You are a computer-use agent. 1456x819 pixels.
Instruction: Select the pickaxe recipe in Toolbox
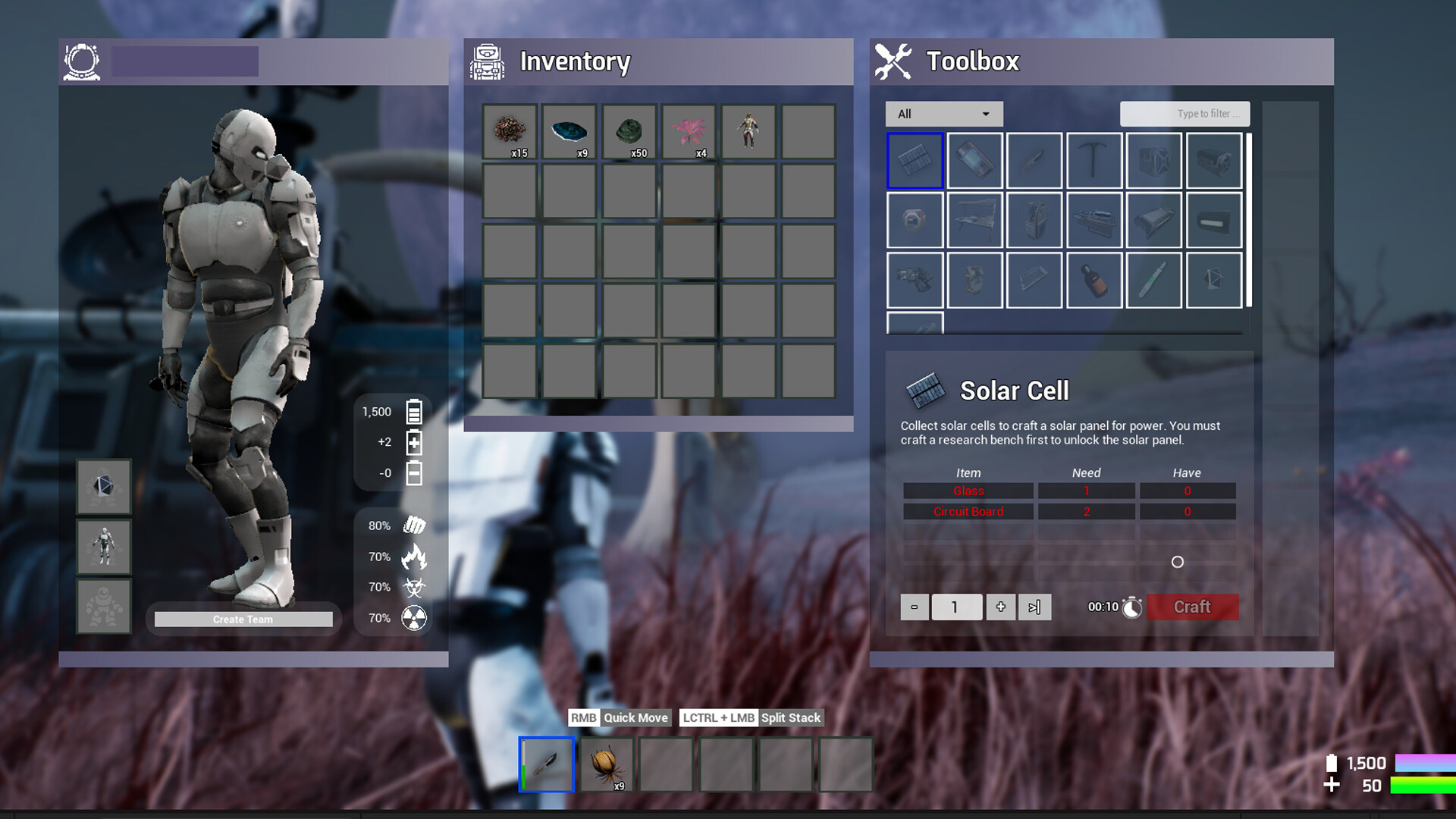[1094, 161]
